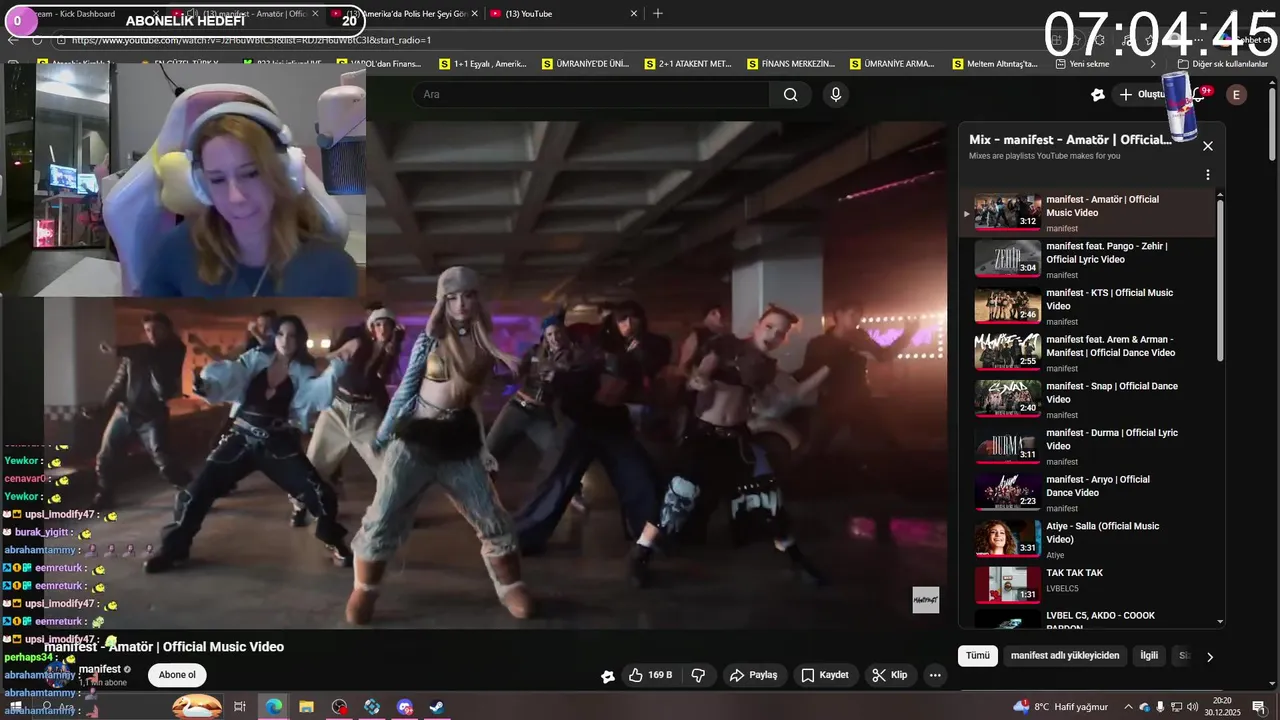The image size is (1280, 720).
Task: Open 'FİNANS MERKEZİN...' bookmark
Action: click(790, 63)
